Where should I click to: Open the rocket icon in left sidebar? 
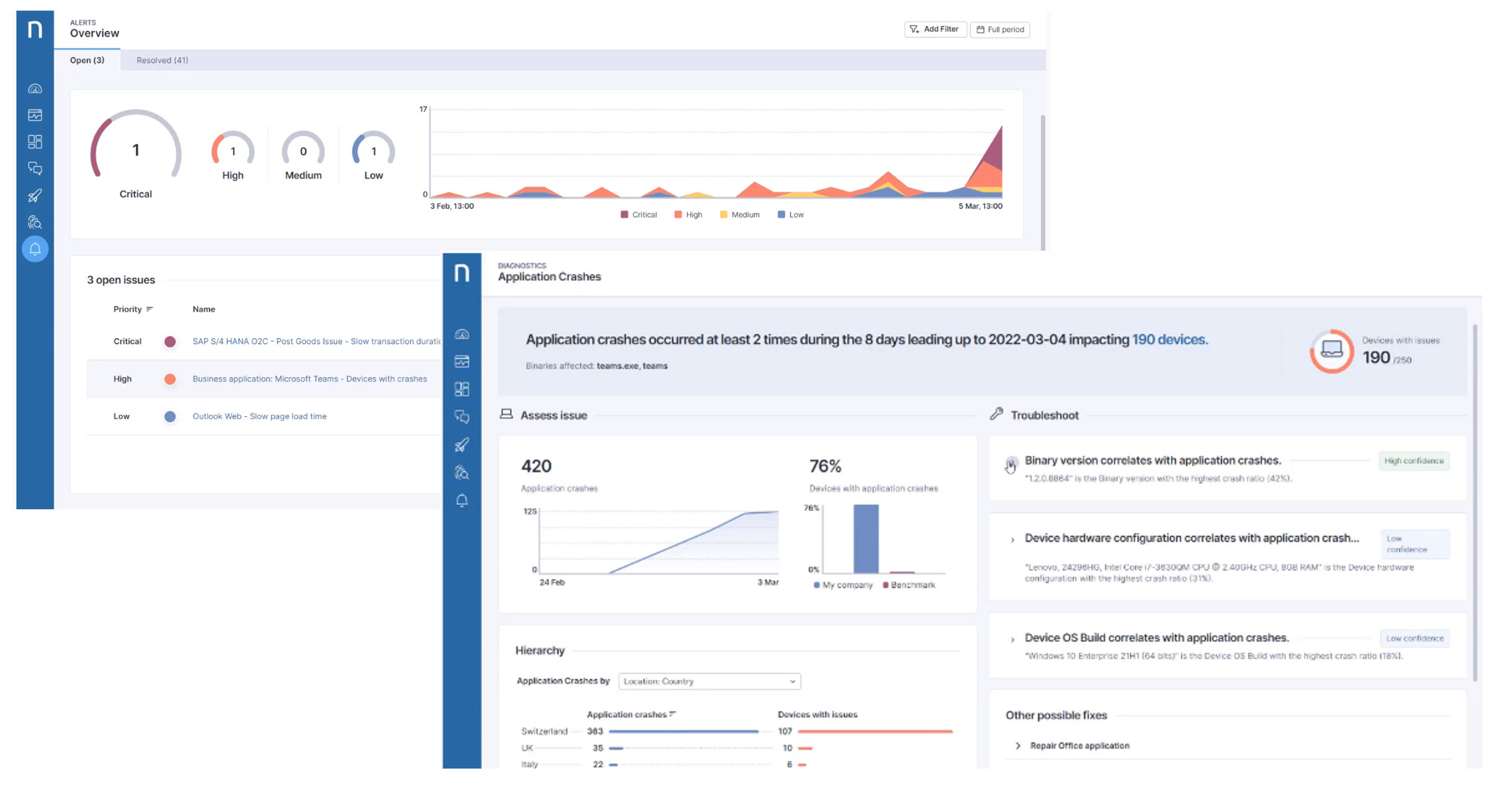pos(35,195)
